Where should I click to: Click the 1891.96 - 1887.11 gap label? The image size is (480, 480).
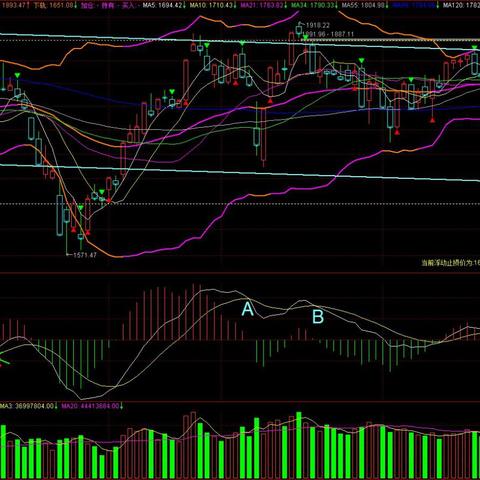[328, 34]
